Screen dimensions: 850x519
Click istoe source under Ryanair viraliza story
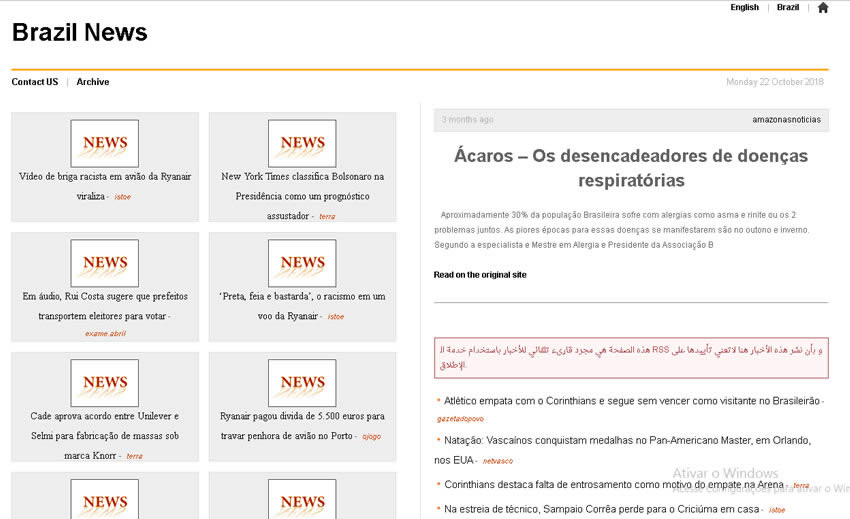(x=123, y=197)
